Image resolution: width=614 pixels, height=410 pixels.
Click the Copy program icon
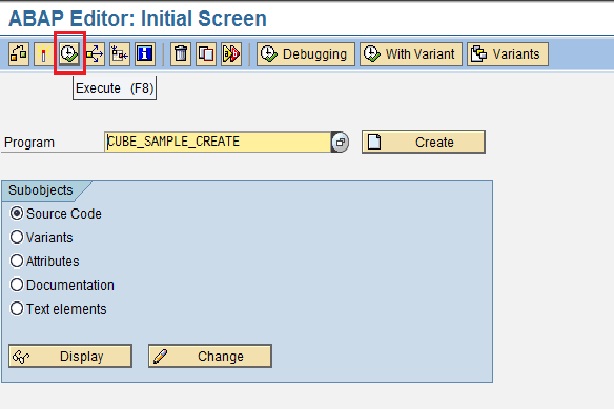(x=205, y=54)
